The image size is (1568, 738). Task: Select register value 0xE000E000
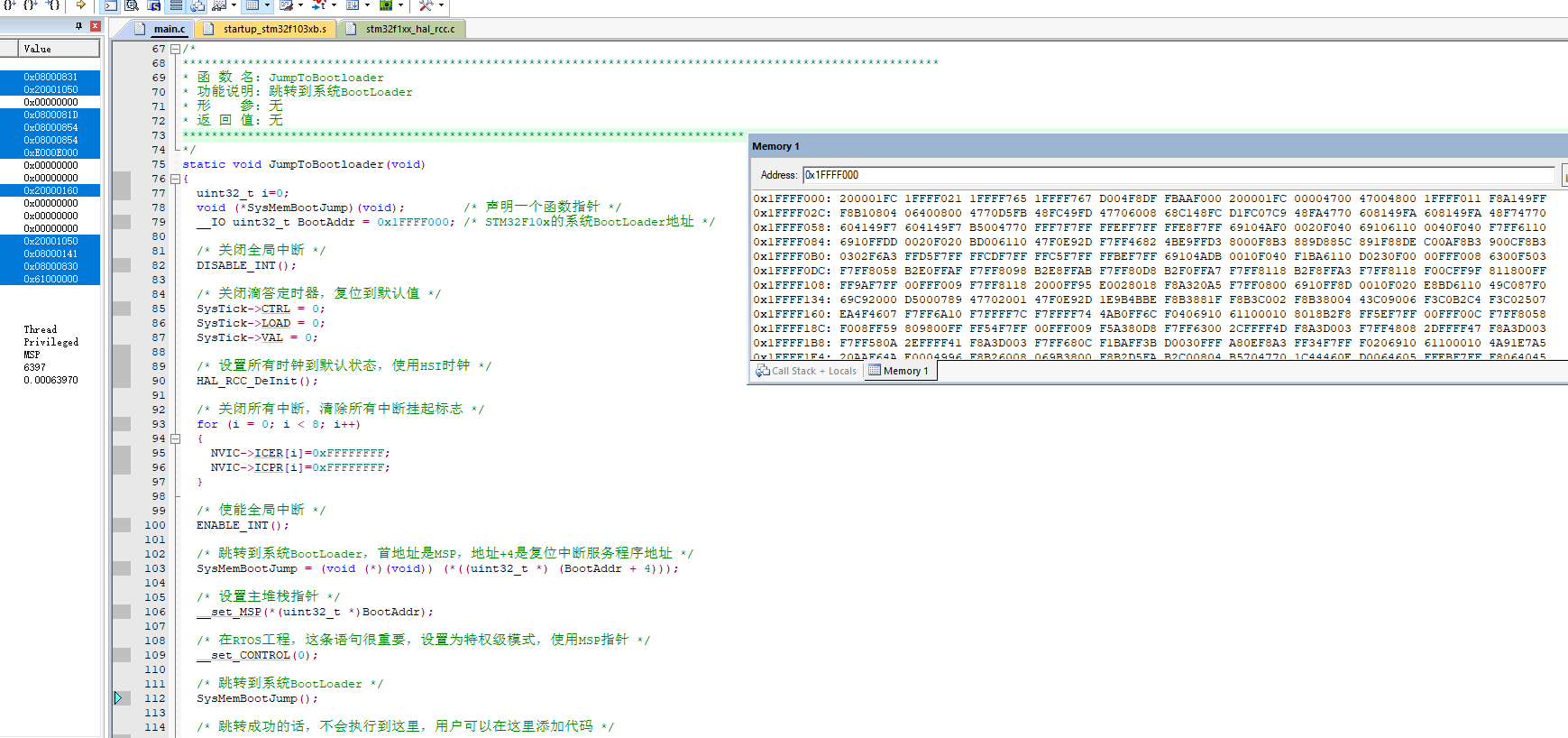50,152
